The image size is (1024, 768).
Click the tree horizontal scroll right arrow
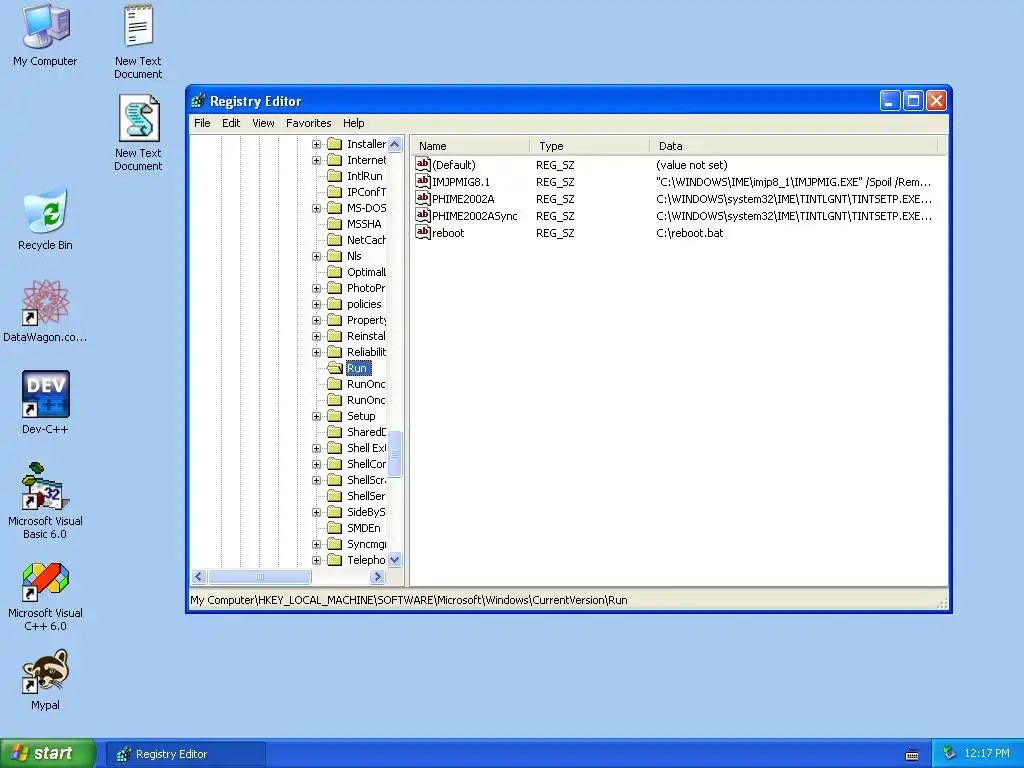point(377,577)
